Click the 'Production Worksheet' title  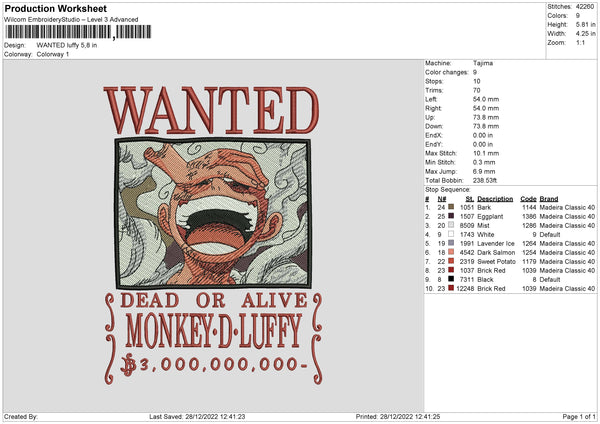[55, 8]
